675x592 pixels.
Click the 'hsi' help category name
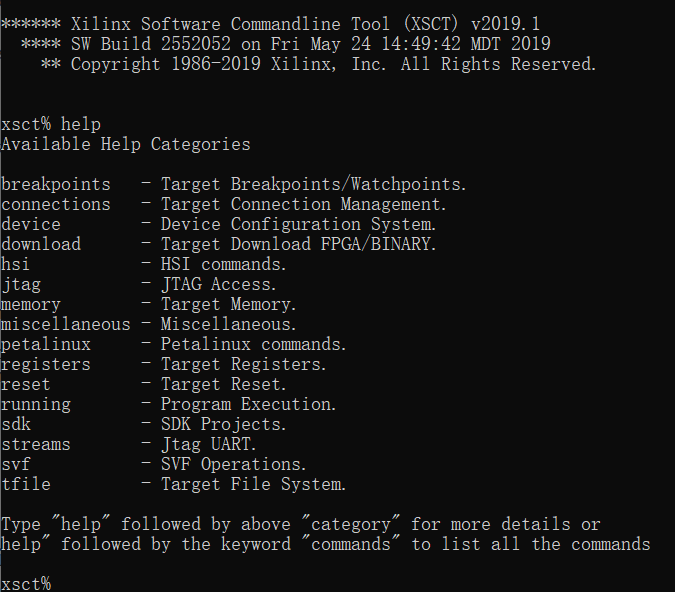tap(15, 264)
